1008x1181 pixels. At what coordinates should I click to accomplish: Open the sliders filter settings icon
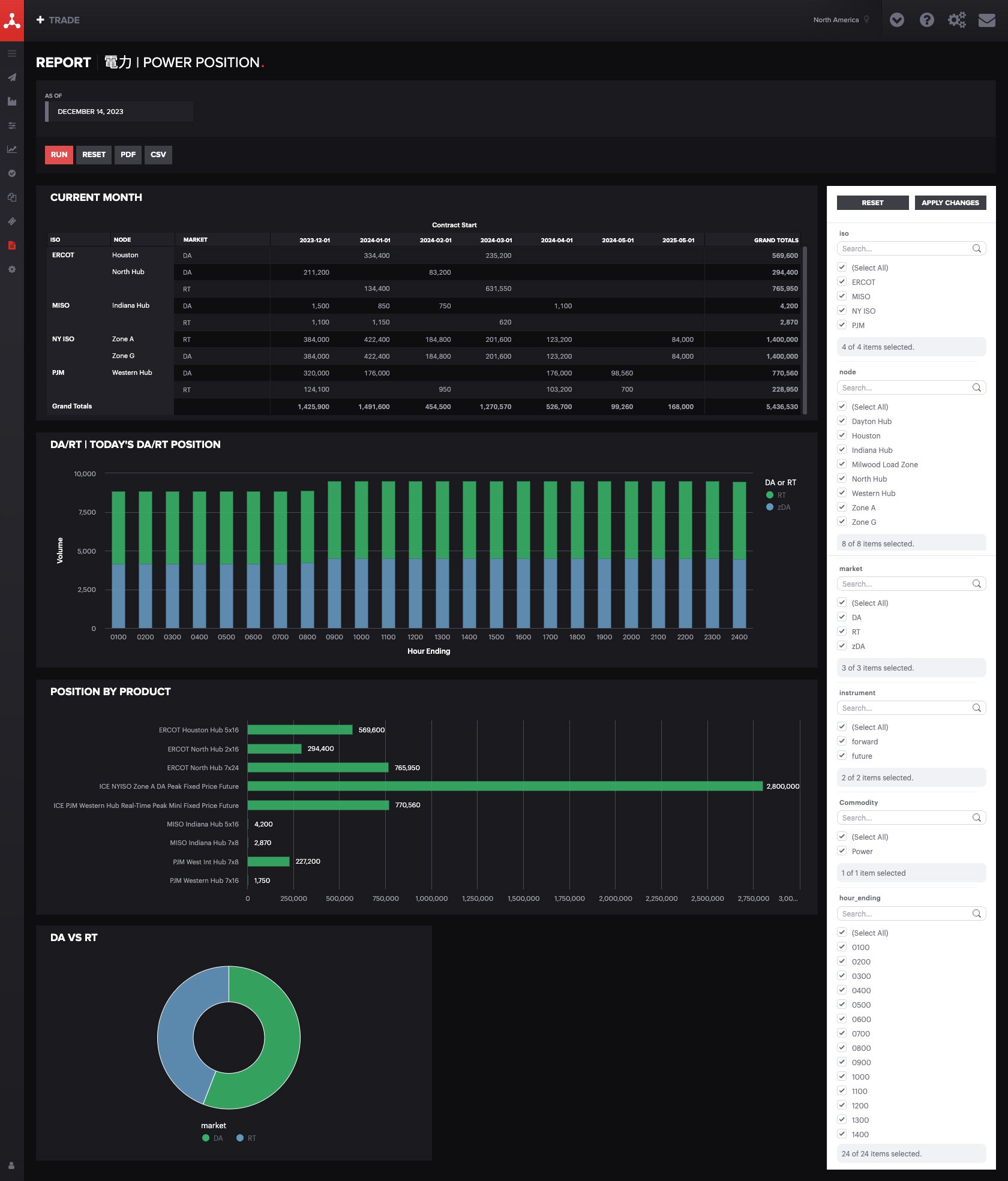point(12,125)
